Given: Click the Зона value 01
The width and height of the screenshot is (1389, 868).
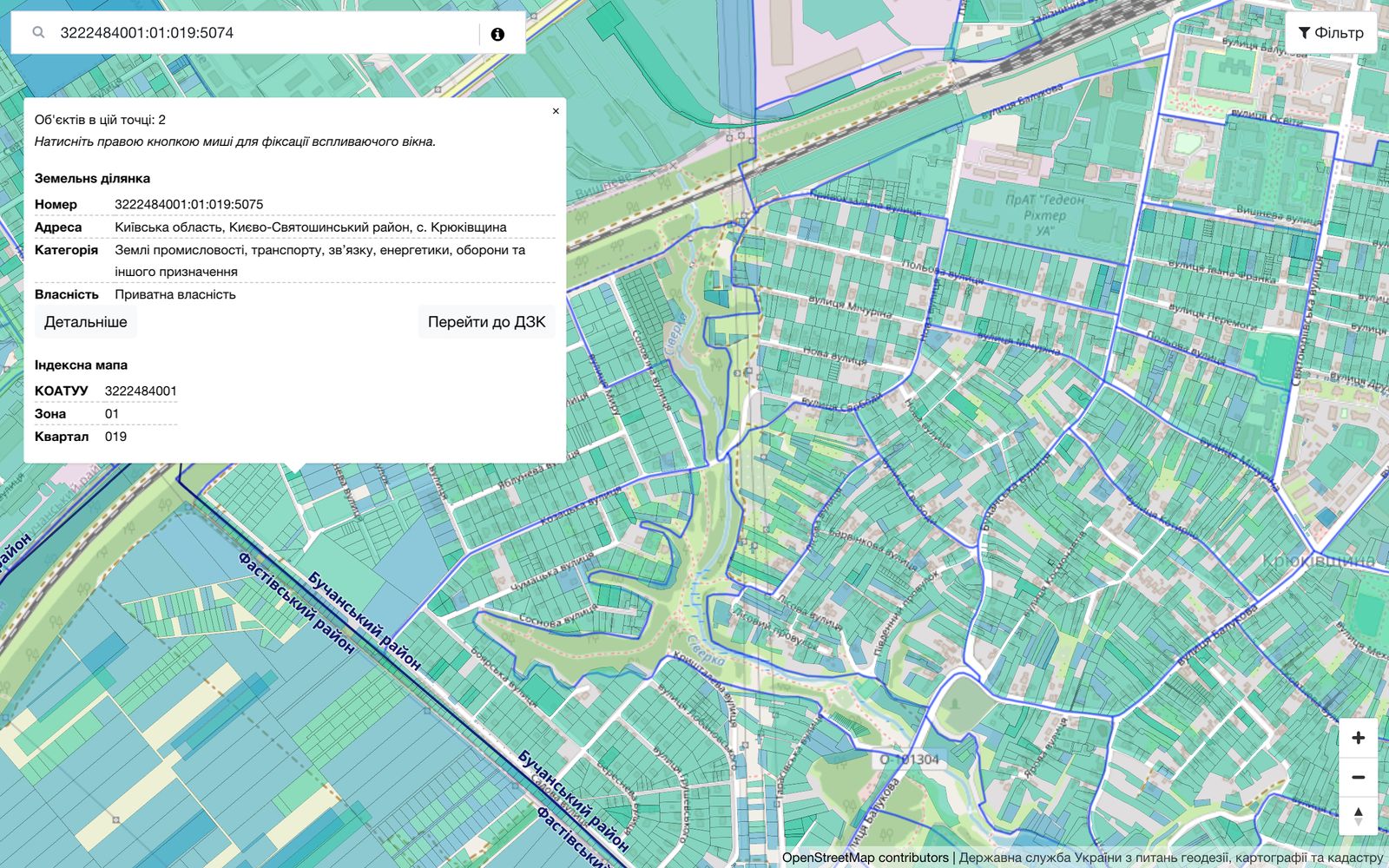Looking at the screenshot, I should (x=112, y=414).
